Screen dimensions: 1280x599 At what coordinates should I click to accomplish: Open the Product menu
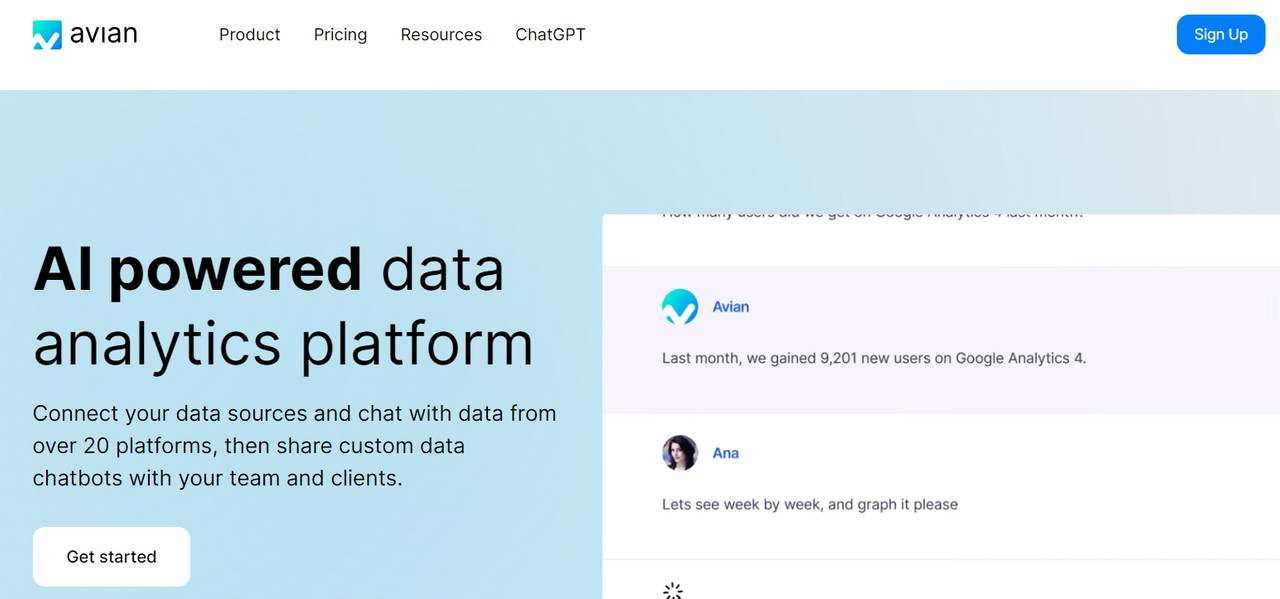click(x=250, y=35)
